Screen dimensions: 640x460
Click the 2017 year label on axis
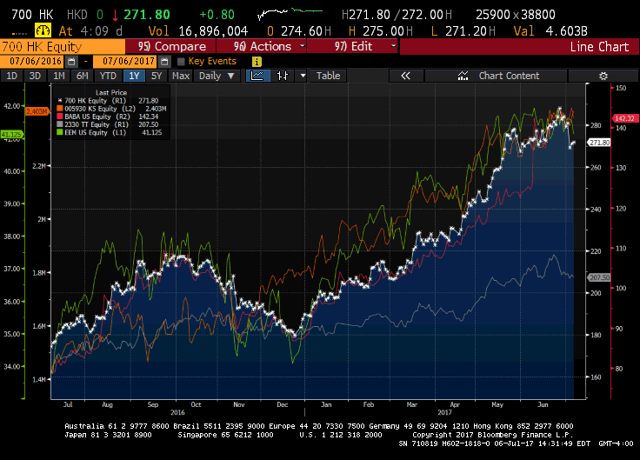[x=444, y=413]
